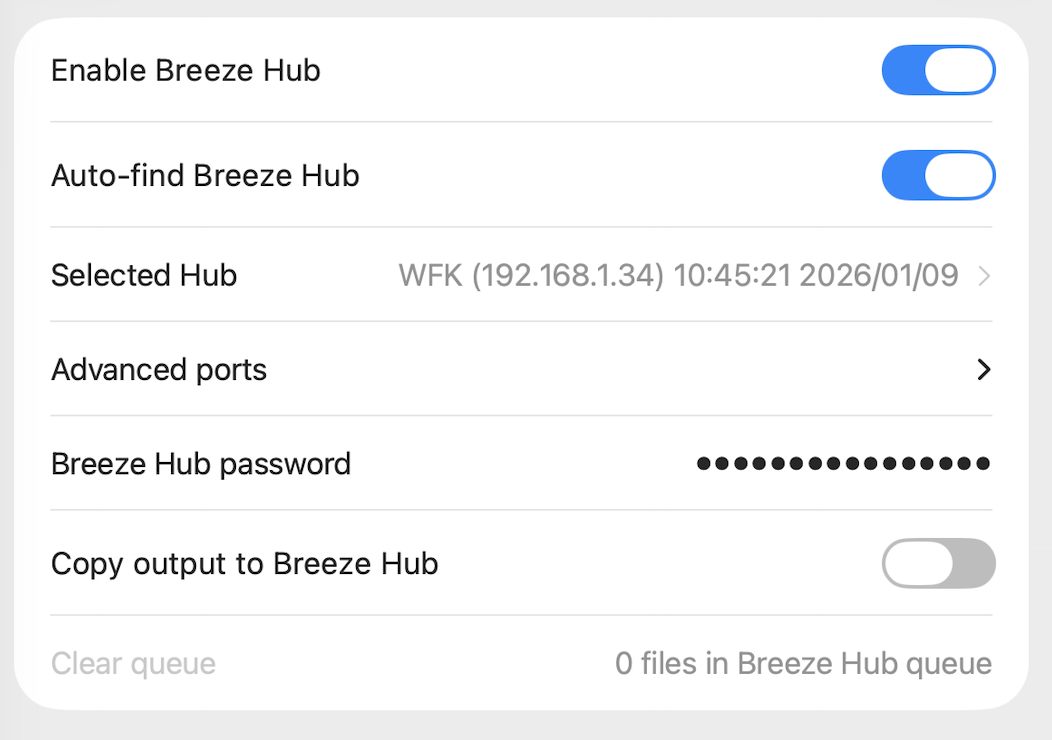Screen dimensions: 1052x740
Task: Enable Copy output to Breeze Hub switch
Action: [x=938, y=564]
